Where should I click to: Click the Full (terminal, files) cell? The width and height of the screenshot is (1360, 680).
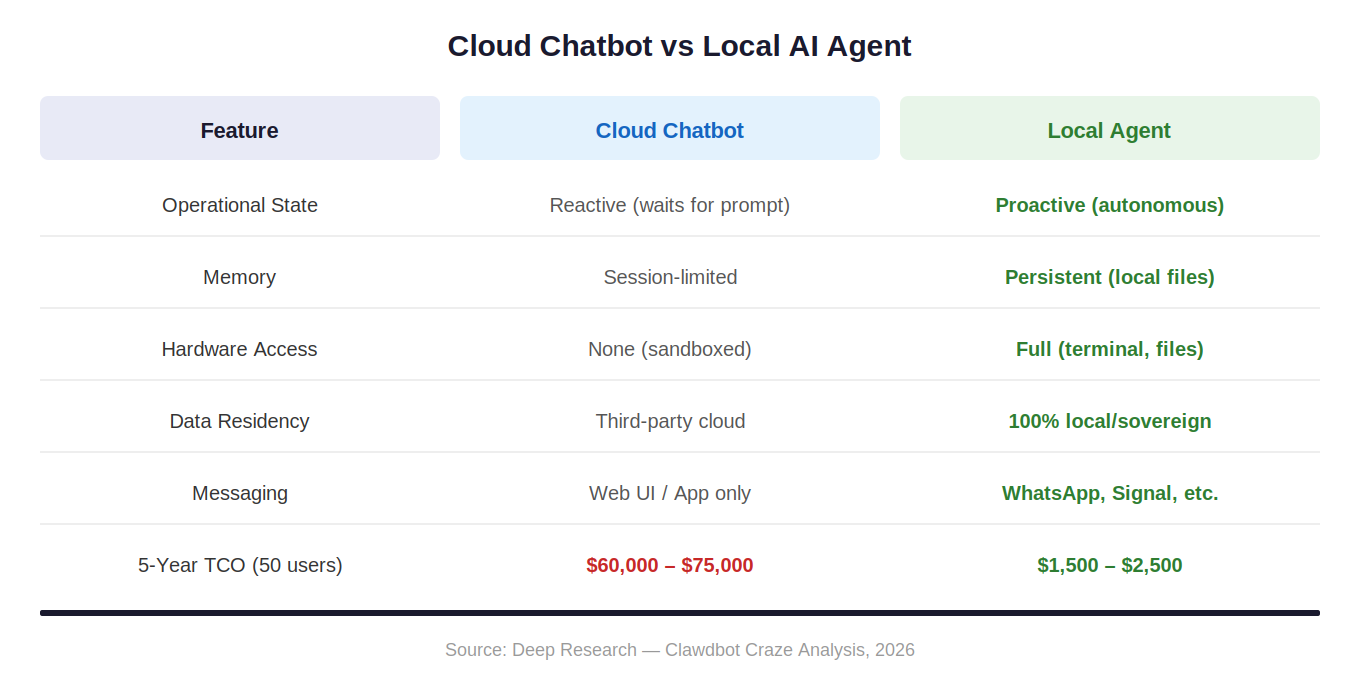1109,349
